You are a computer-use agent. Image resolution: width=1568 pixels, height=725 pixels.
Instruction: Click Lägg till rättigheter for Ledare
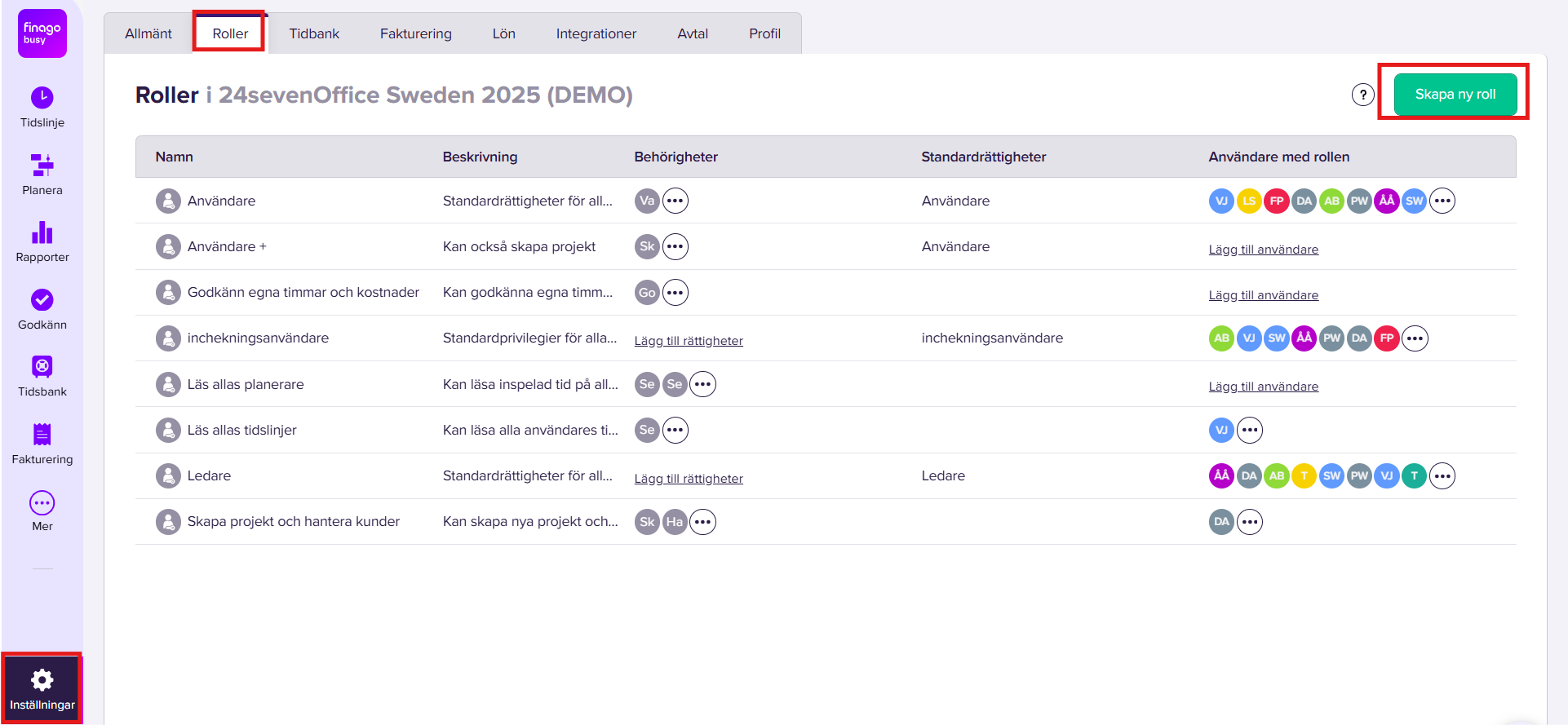coord(689,479)
